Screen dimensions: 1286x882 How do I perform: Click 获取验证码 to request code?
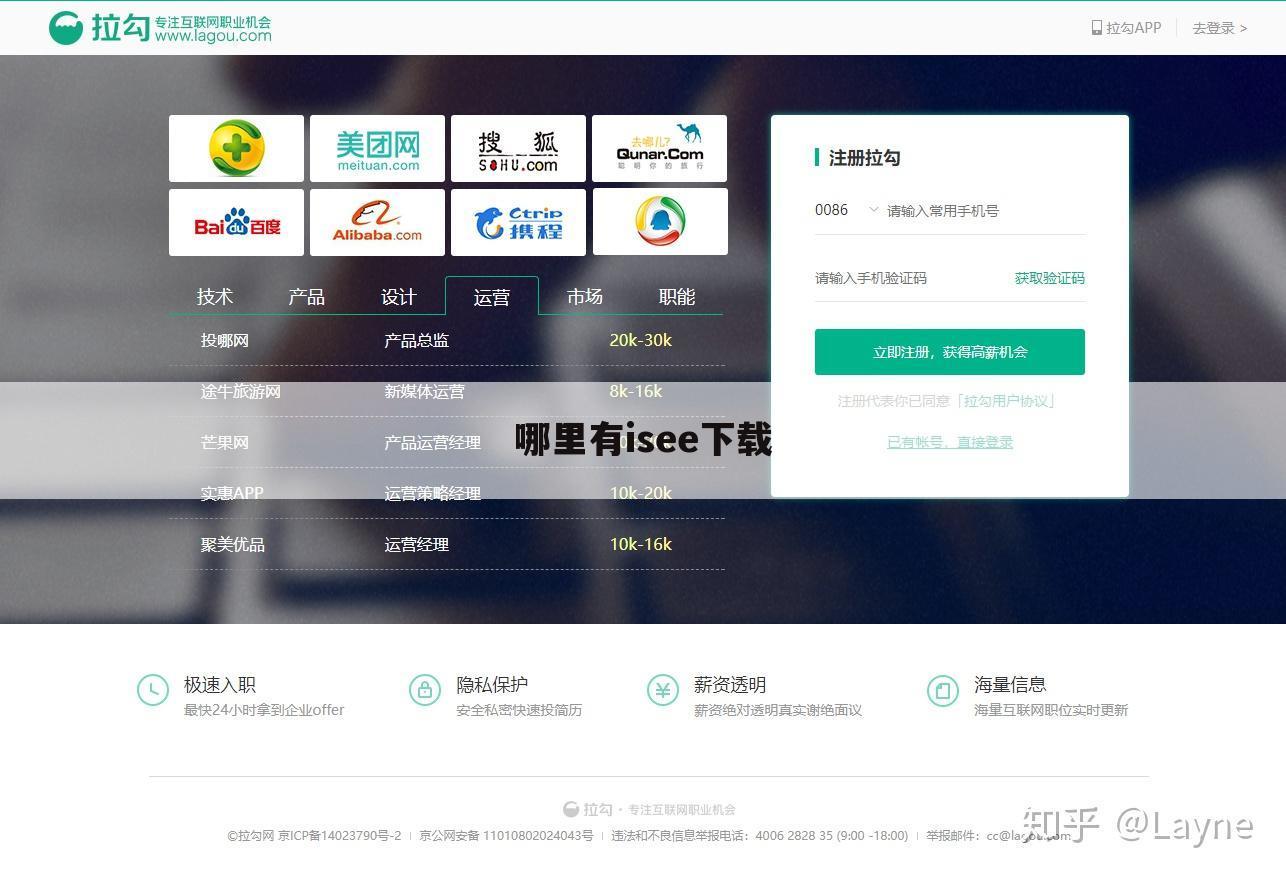[1050, 278]
